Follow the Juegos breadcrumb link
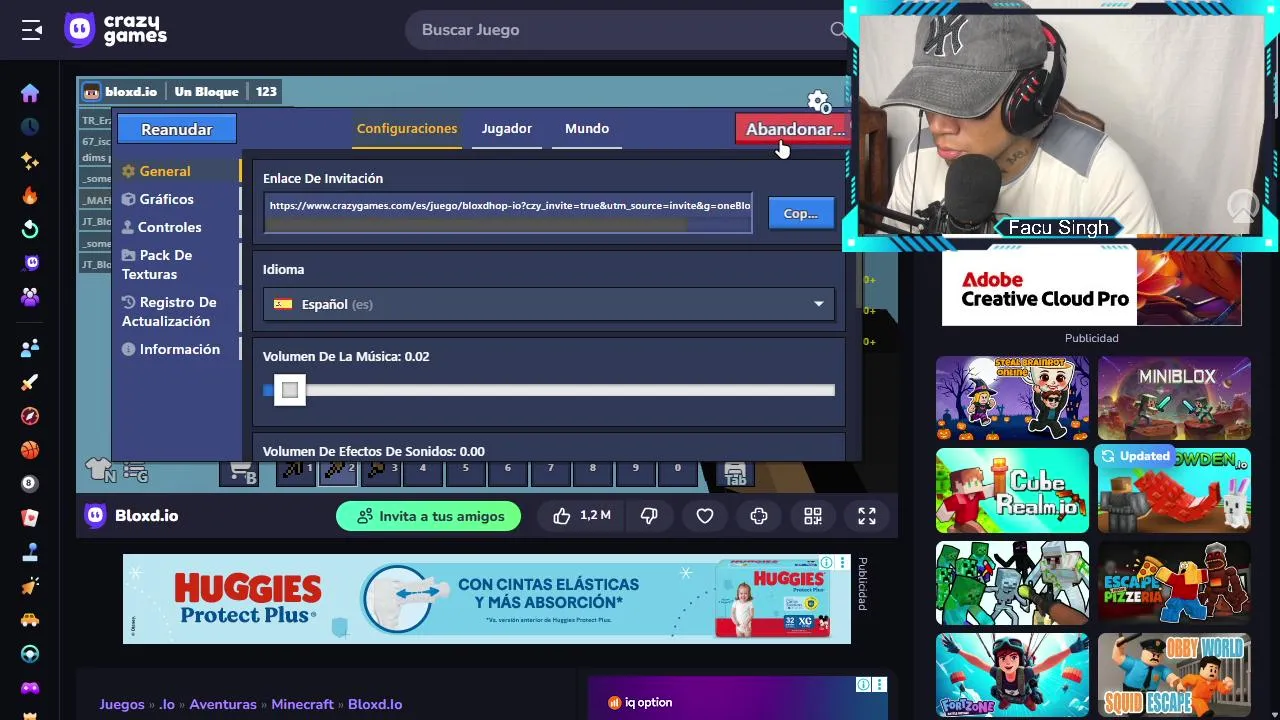1280x720 pixels. 122,704
